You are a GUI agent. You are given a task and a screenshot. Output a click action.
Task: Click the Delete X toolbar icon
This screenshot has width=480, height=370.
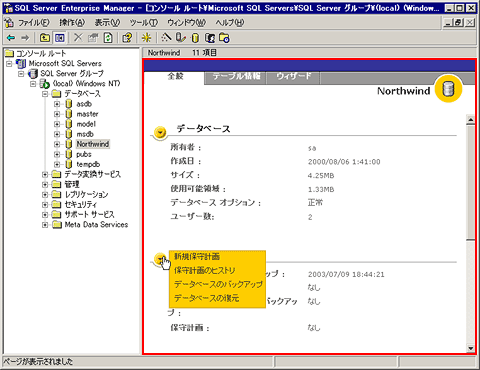tap(78, 38)
